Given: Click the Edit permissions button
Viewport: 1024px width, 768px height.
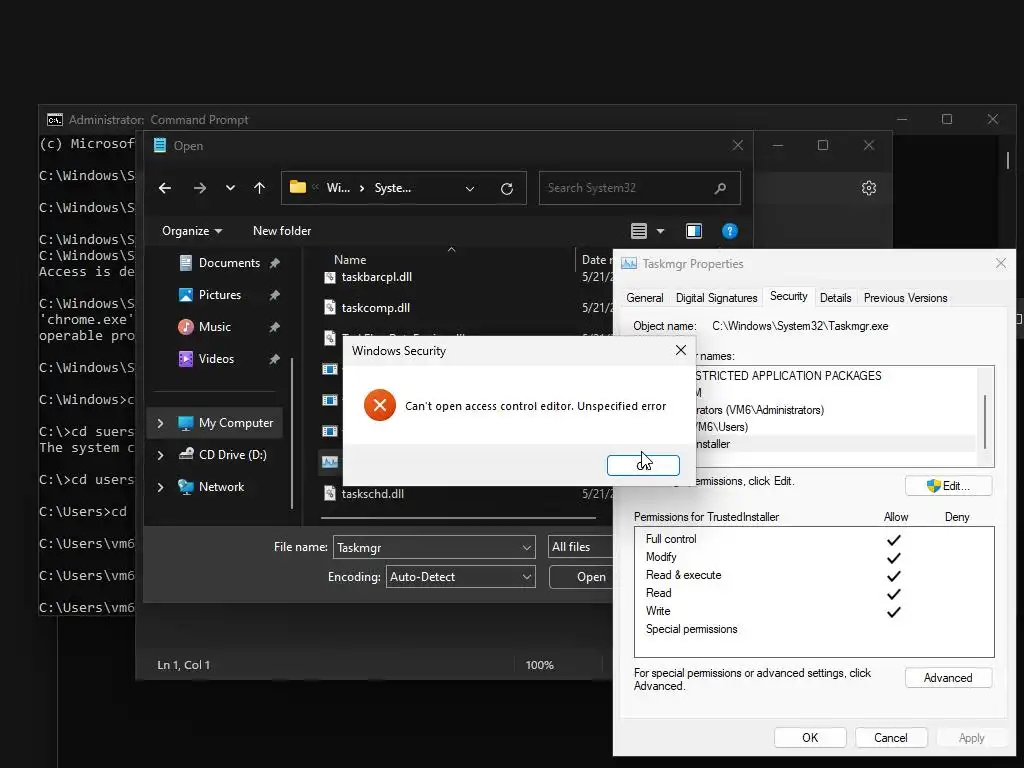Looking at the screenshot, I should pyautogui.click(x=948, y=486).
